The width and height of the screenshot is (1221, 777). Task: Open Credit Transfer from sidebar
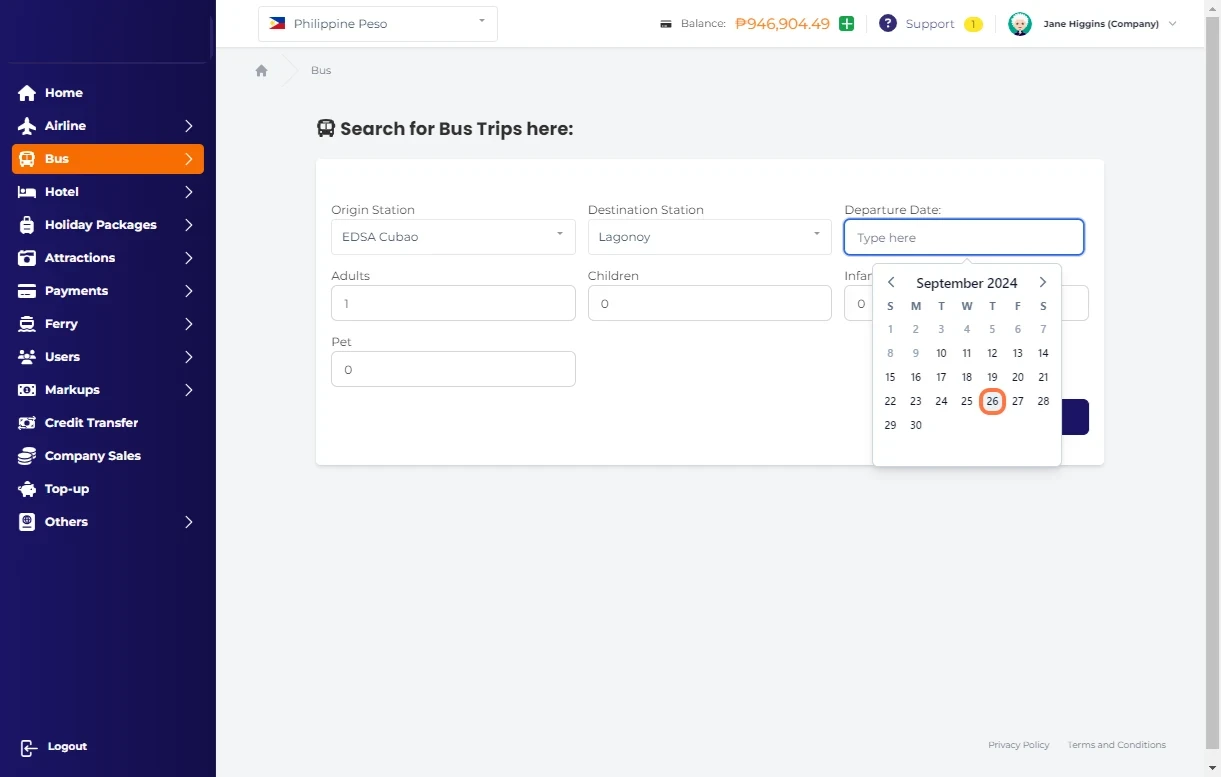tap(91, 423)
